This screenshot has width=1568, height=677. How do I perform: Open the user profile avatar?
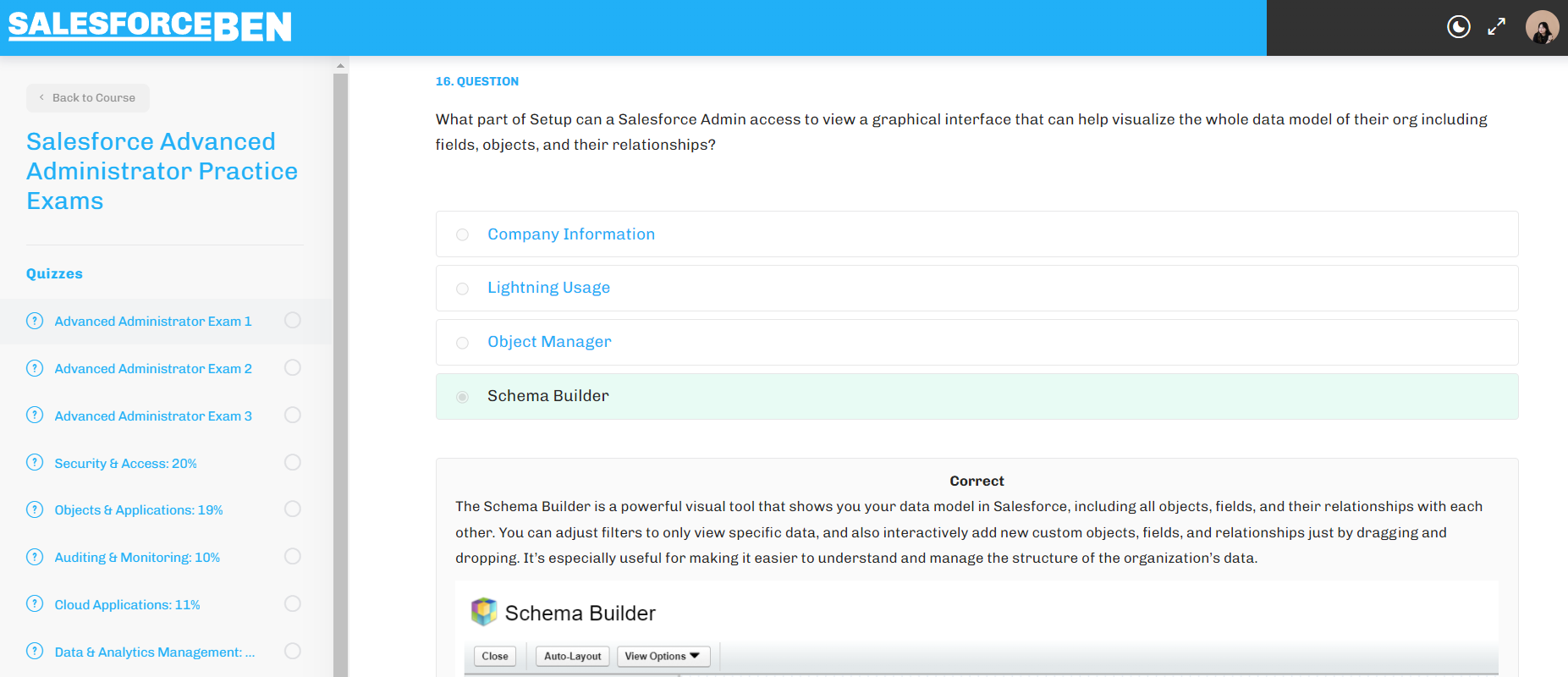tap(1542, 27)
